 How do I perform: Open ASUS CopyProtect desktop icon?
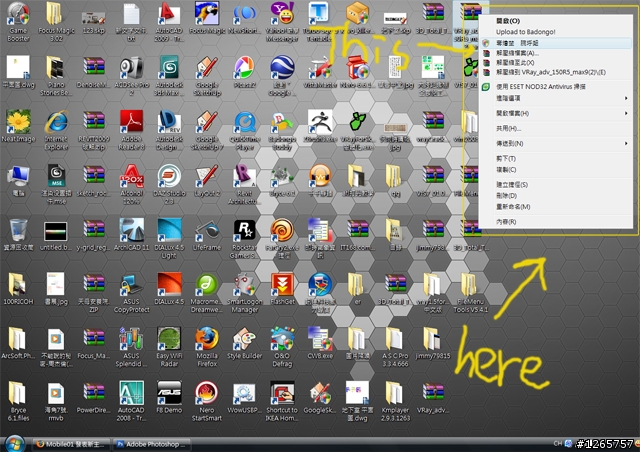tap(131, 293)
